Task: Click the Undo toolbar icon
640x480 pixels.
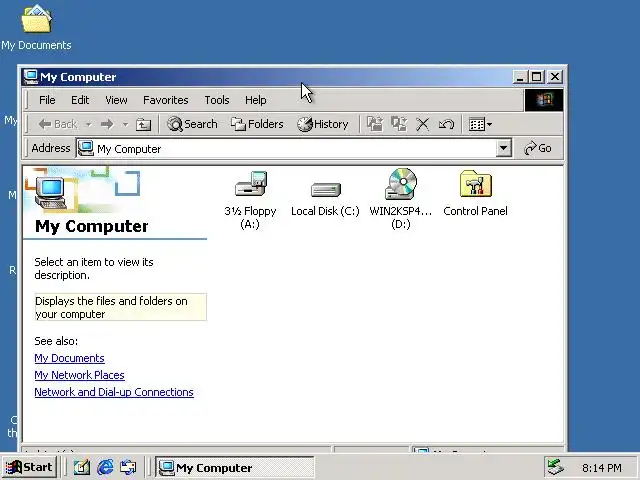Action: (x=446, y=124)
